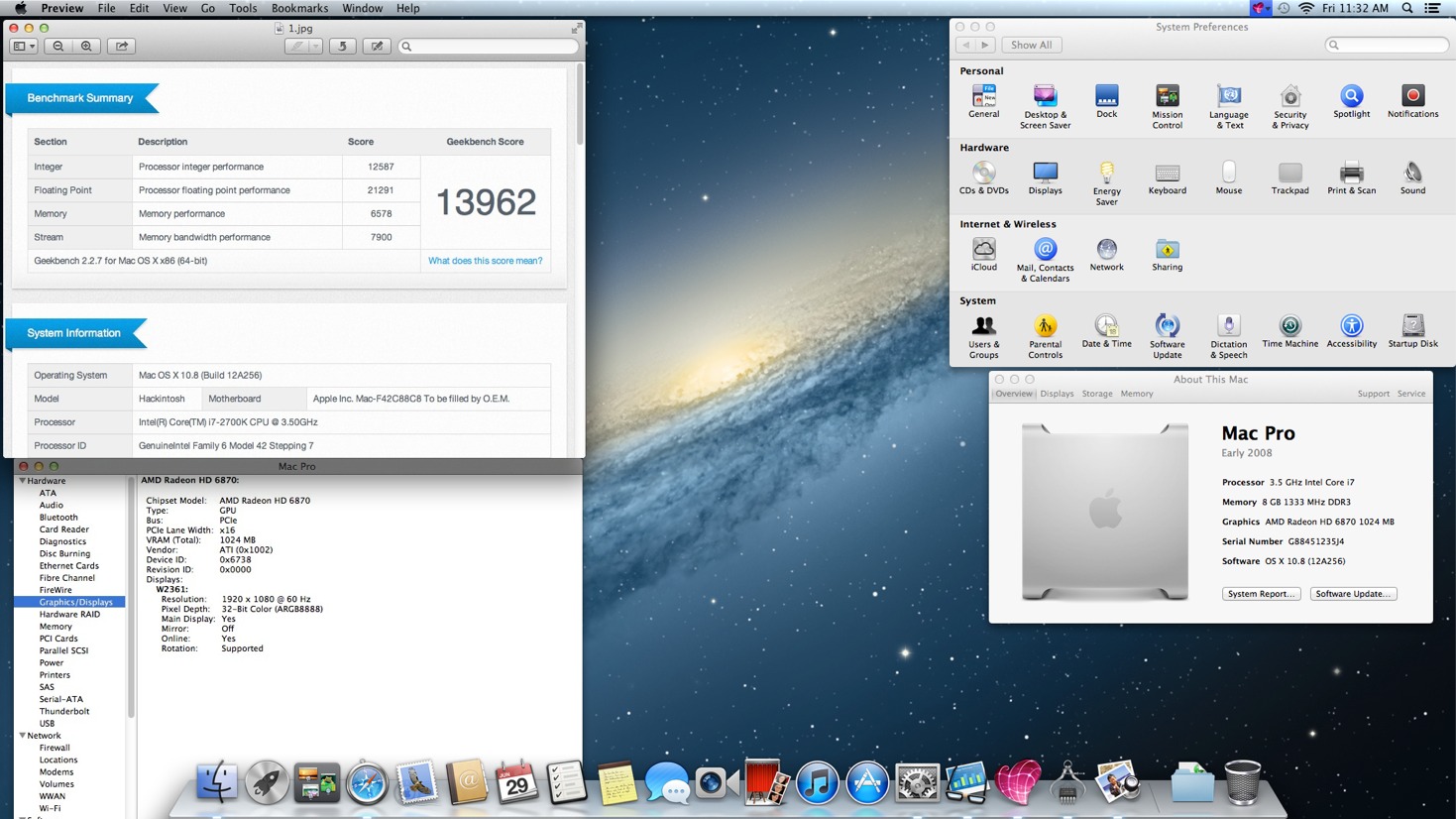Open Dictation & Speech preferences
This screenshot has width=1456, height=819.
pyautogui.click(x=1228, y=336)
